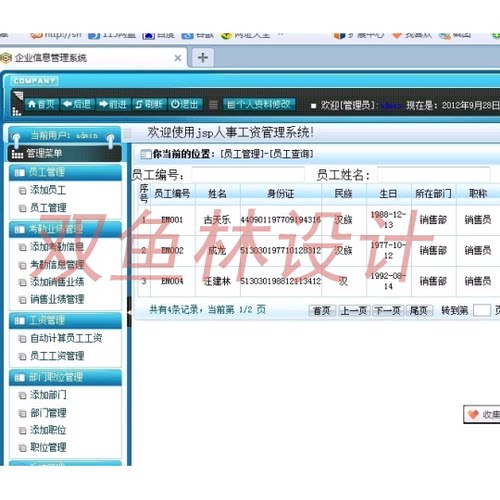This screenshot has width=500, height=500.
Task: Click the 上一页 previous page button
Action: click(x=354, y=311)
